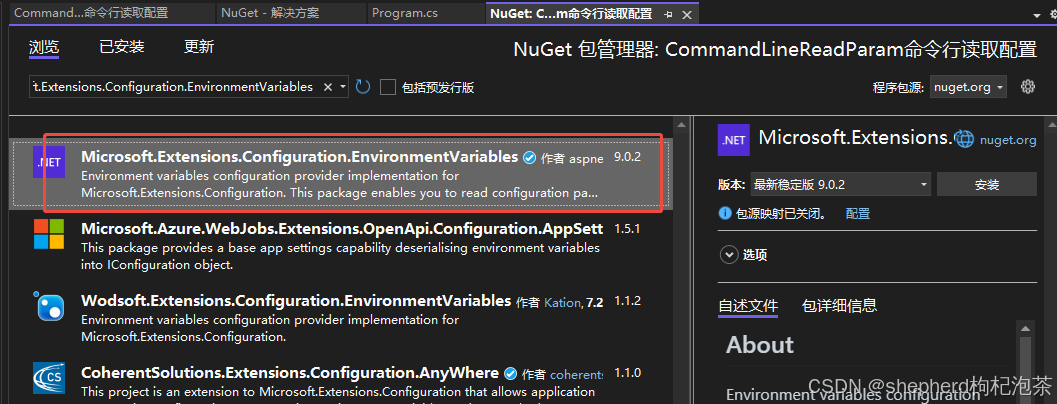
Task: Open the nuget.org link in details pane
Action: 1008,140
